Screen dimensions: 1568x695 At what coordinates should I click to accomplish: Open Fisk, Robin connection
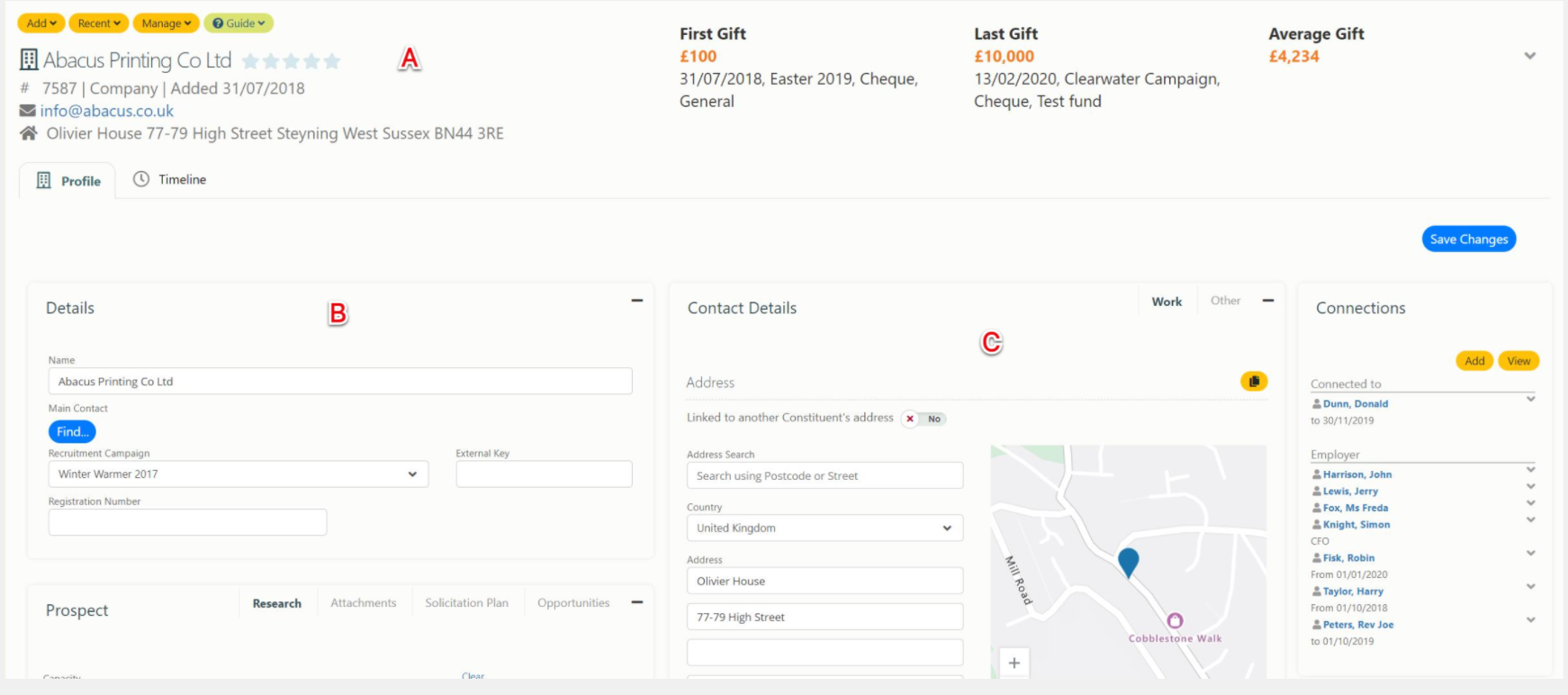[x=1348, y=558]
